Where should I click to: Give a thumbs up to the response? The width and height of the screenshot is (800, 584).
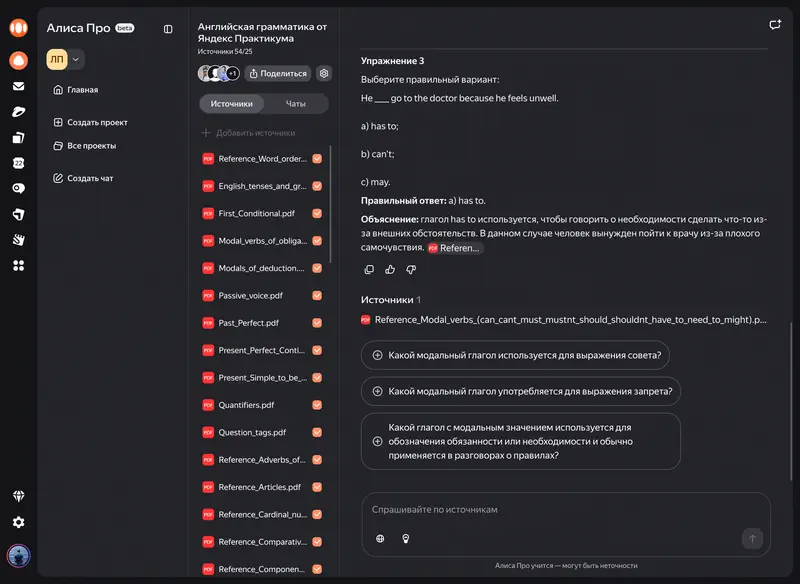(x=391, y=269)
